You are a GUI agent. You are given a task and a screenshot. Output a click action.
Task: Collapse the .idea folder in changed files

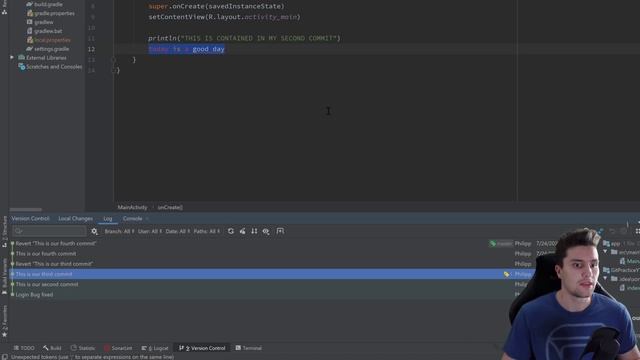pos(605,278)
